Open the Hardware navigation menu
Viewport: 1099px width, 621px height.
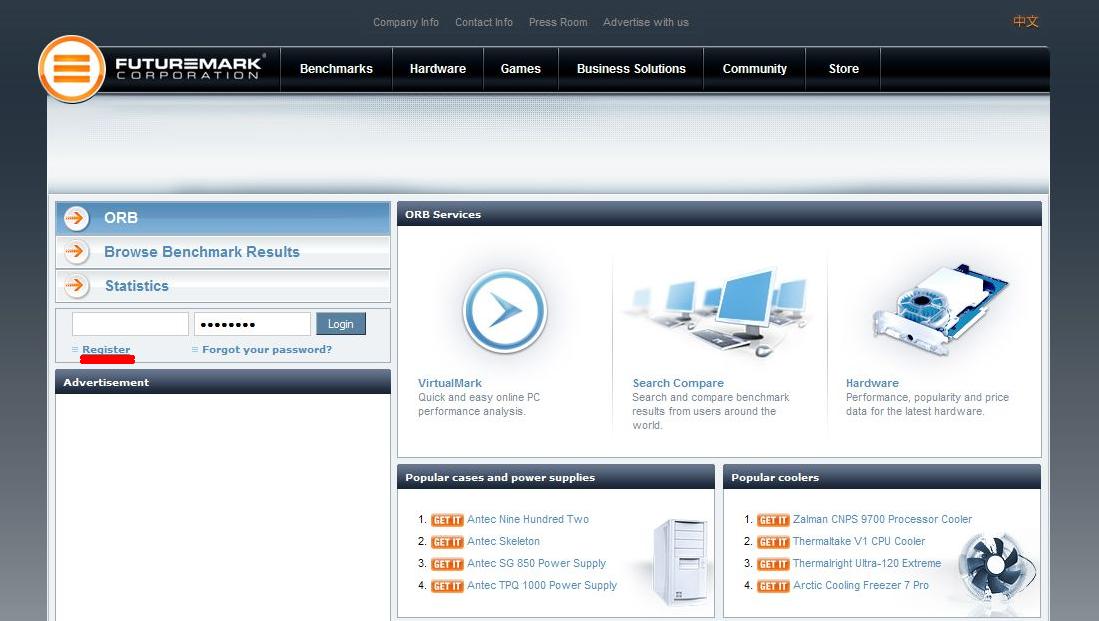coord(438,69)
